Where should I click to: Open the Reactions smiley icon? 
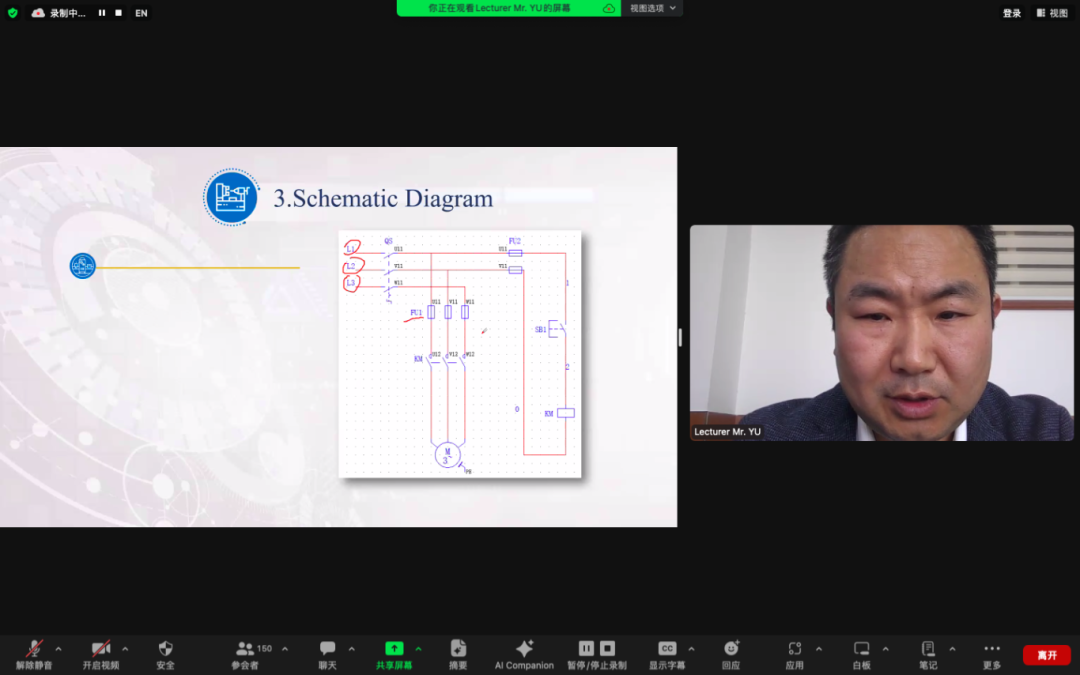click(x=731, y=649)
